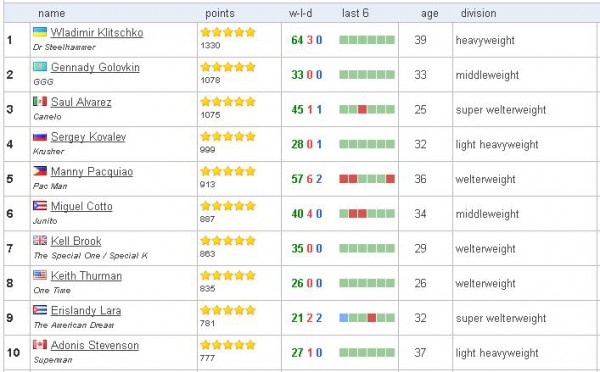Click the blue draw square in Erislandy Lara's last 6
Screen dimensions: 600x372
click(344, 318)
